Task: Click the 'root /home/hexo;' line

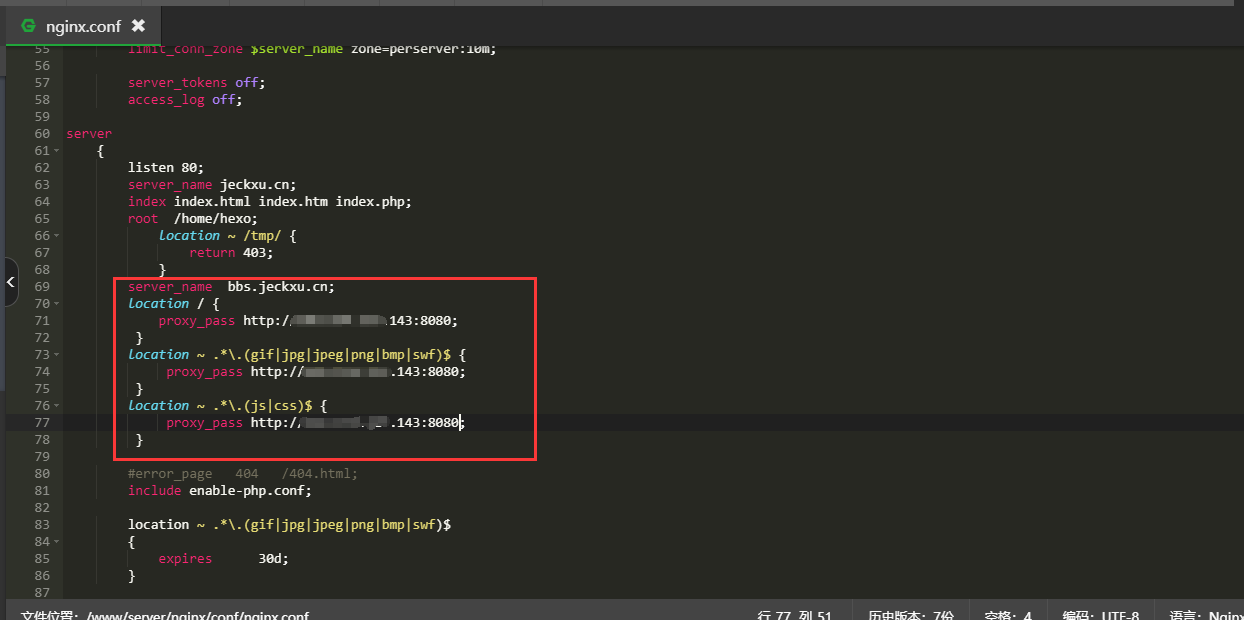Action: 193,218
